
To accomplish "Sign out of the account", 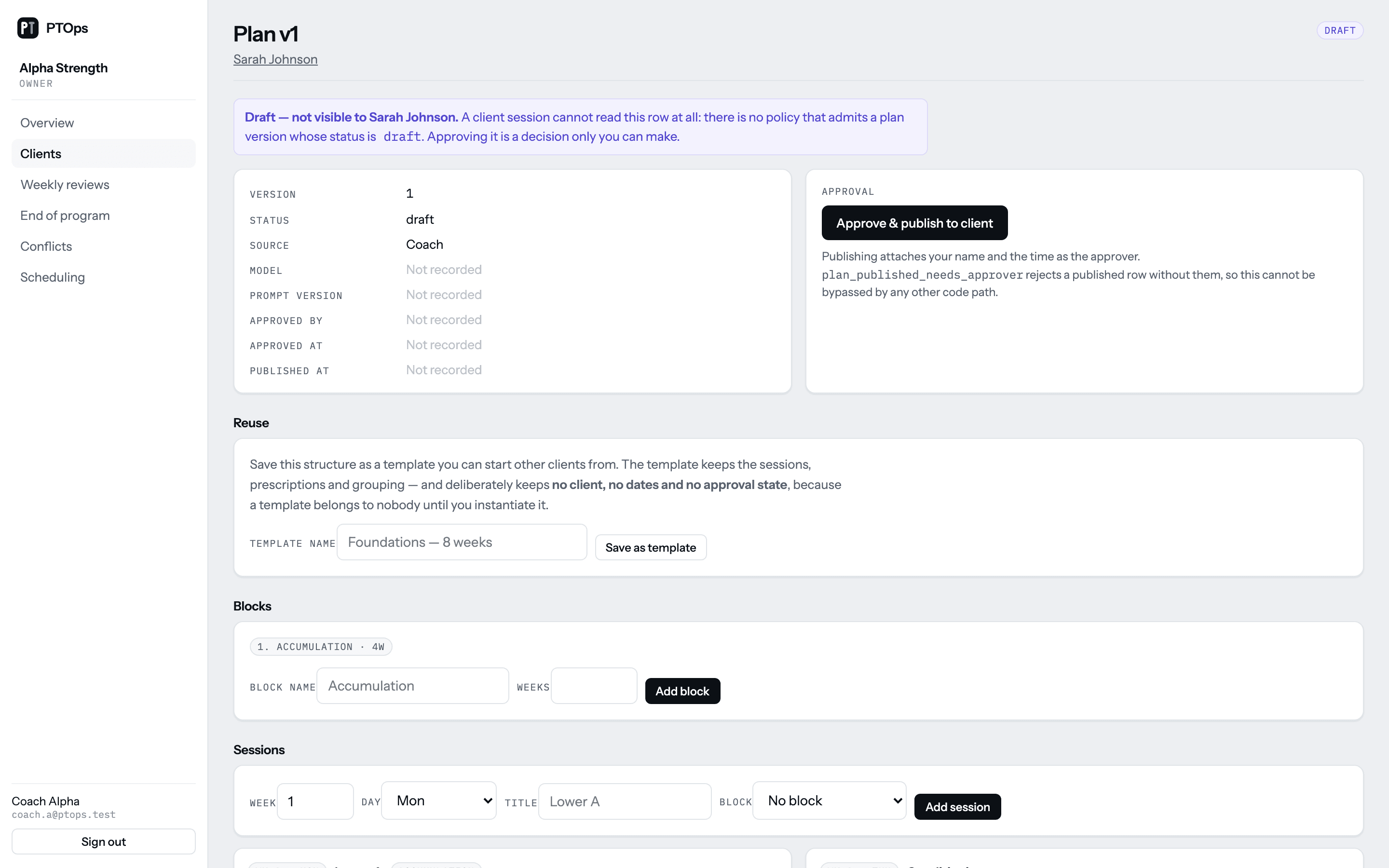I will 103,841.
